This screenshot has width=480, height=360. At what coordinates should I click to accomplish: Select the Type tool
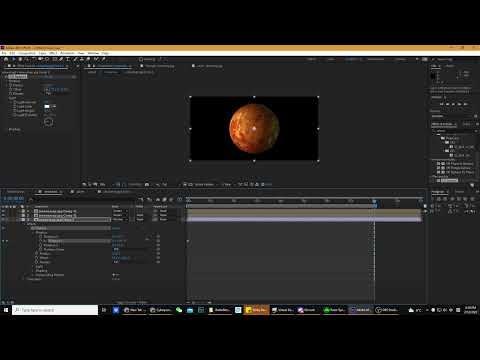point(68,59)
